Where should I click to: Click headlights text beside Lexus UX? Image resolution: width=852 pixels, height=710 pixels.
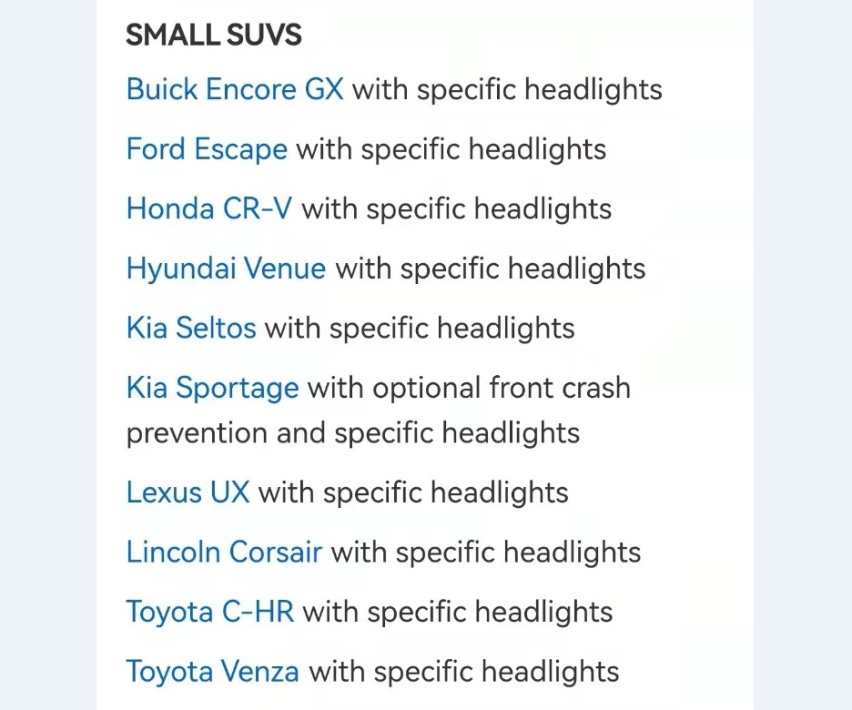click(x=499, y=492)
